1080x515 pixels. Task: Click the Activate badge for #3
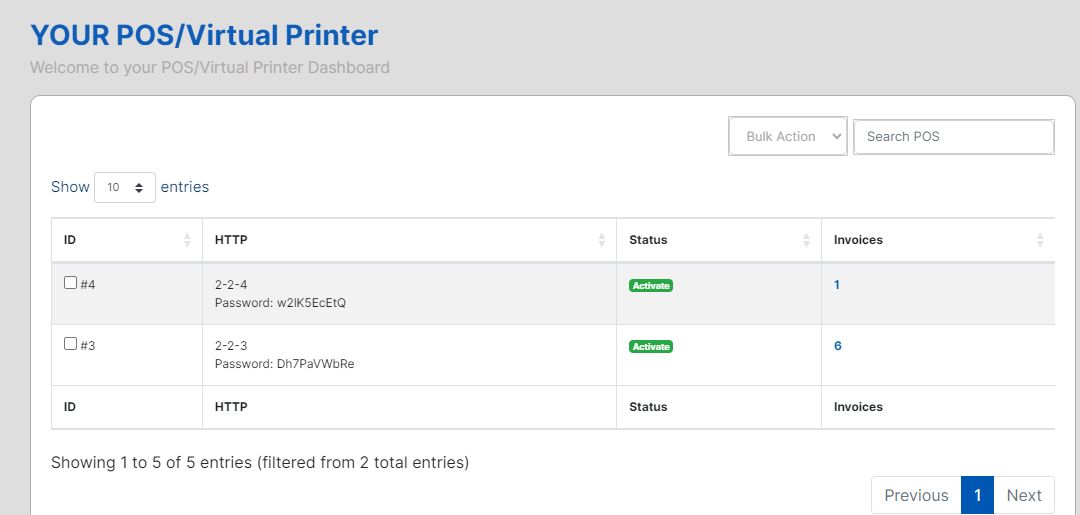(651, 346)
